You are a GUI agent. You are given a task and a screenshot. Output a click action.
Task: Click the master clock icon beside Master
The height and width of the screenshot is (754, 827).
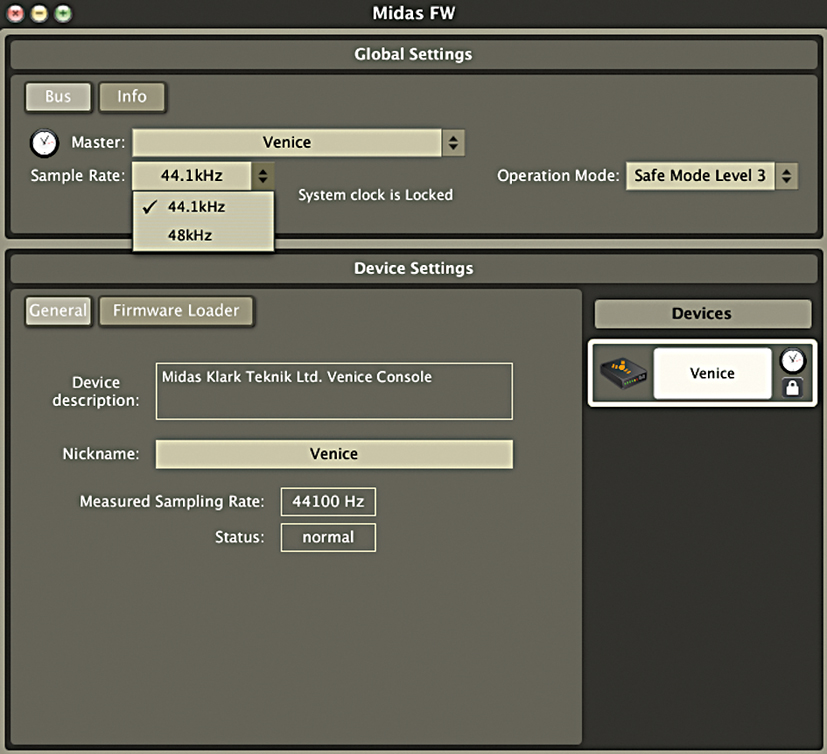44,143
